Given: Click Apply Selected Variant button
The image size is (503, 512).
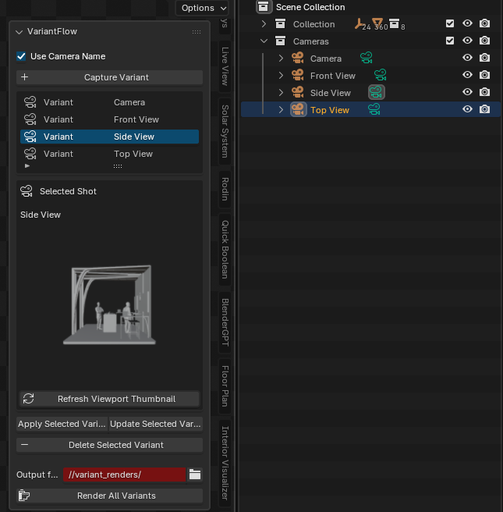Looking at the screenshot, I should (62, 424).
